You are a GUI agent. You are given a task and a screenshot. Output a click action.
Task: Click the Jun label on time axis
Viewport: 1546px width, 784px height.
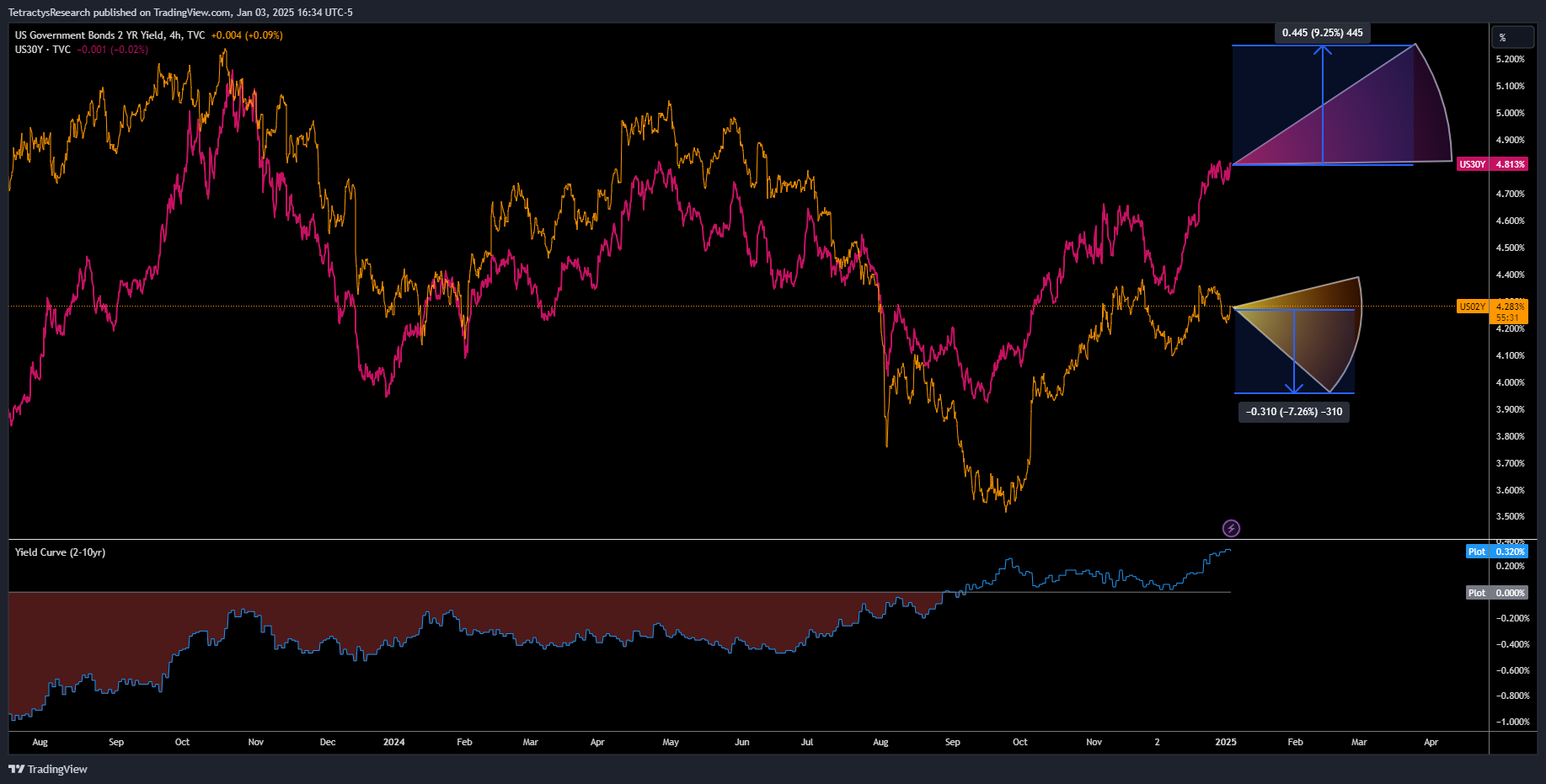[741, 742]
